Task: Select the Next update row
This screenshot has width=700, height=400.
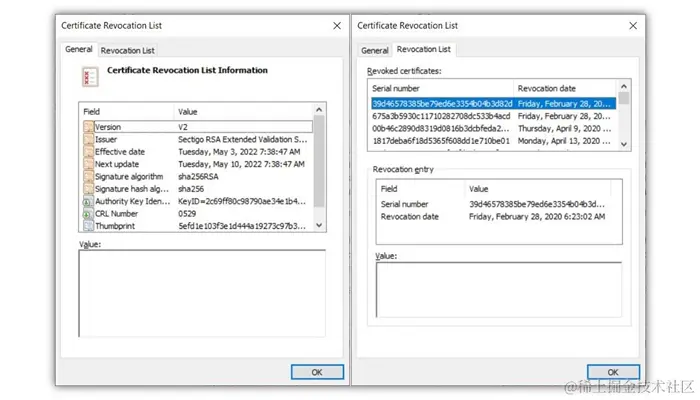Action: click(x=197, y=164)
